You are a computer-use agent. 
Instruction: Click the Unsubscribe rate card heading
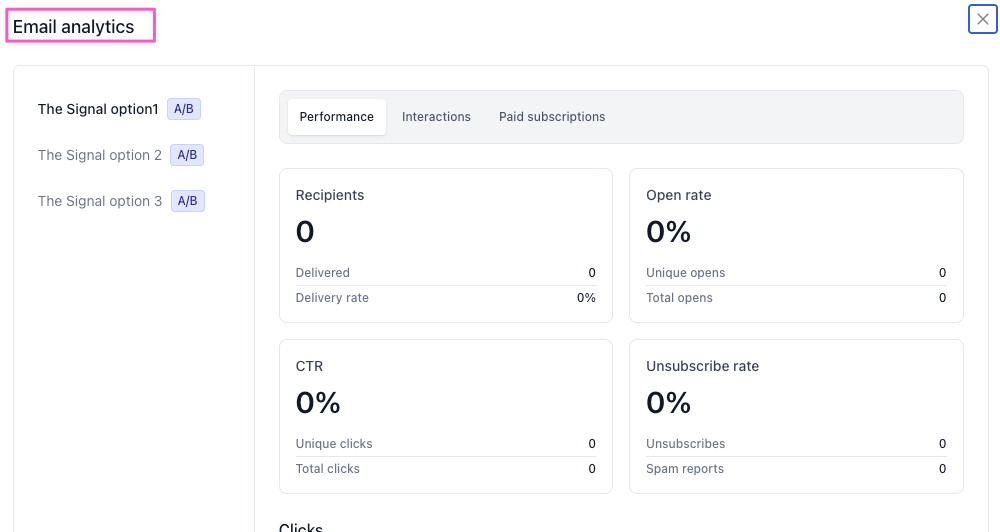click(x=702, y=366)
